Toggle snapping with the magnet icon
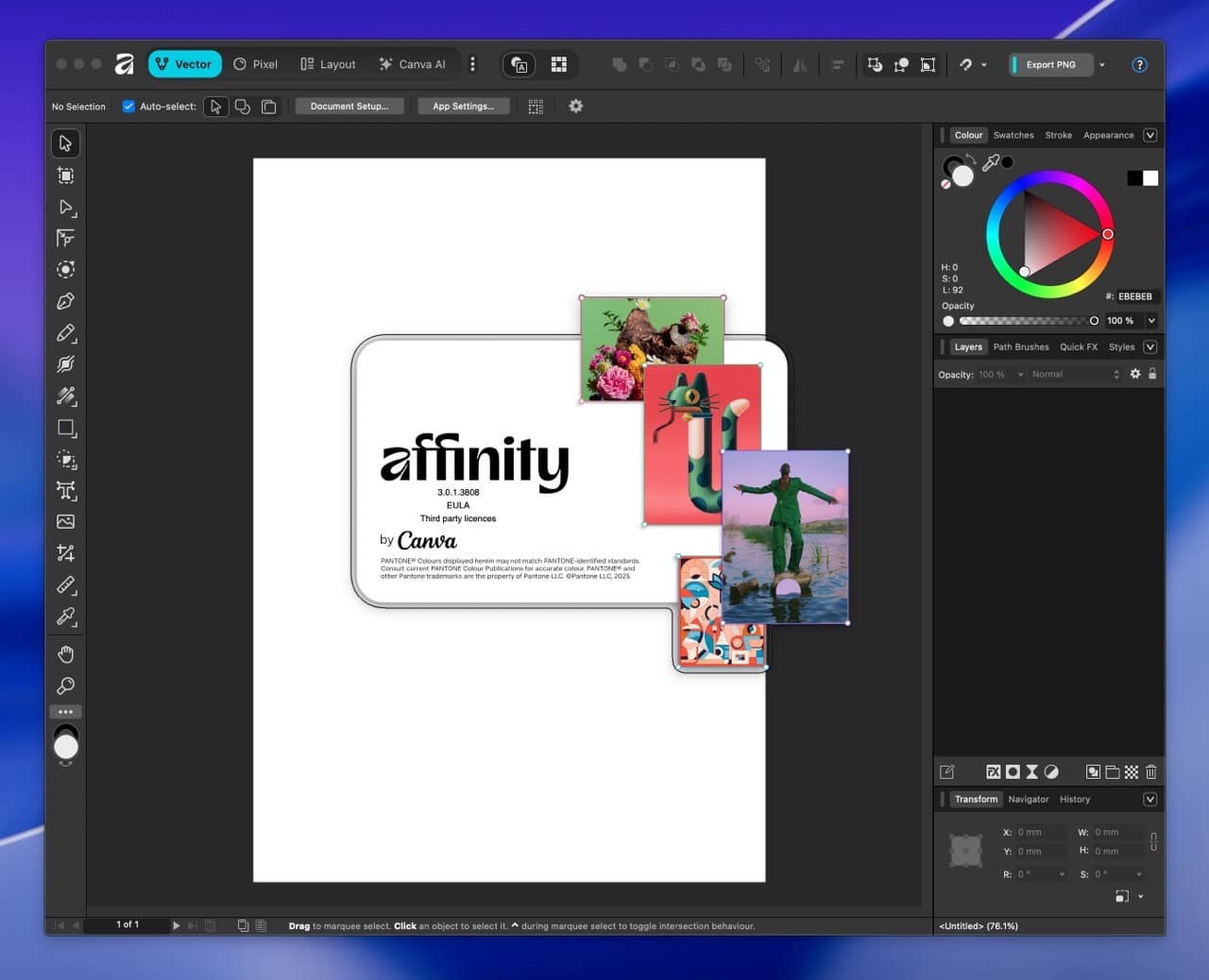Image resolution: width=1209 pixels, height=980 pixels. [966, 64]
